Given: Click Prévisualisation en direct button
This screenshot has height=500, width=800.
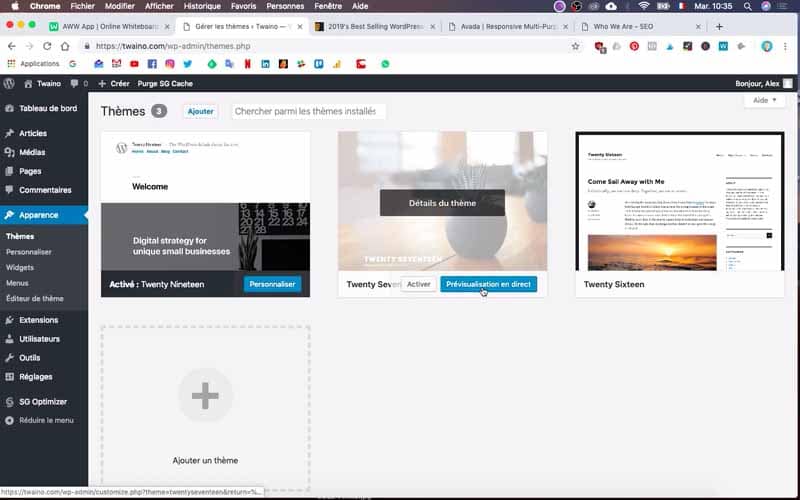Looking at the screenshot, I should point(488,284).
